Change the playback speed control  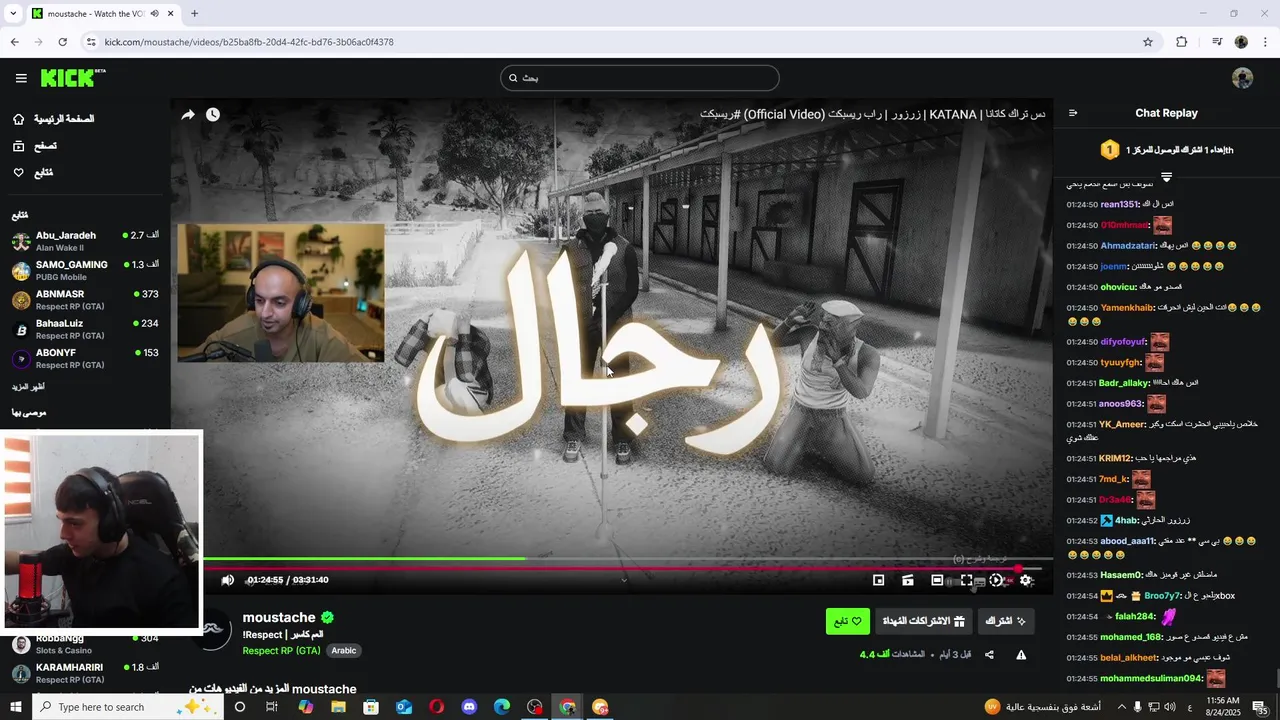pos(996,580)
